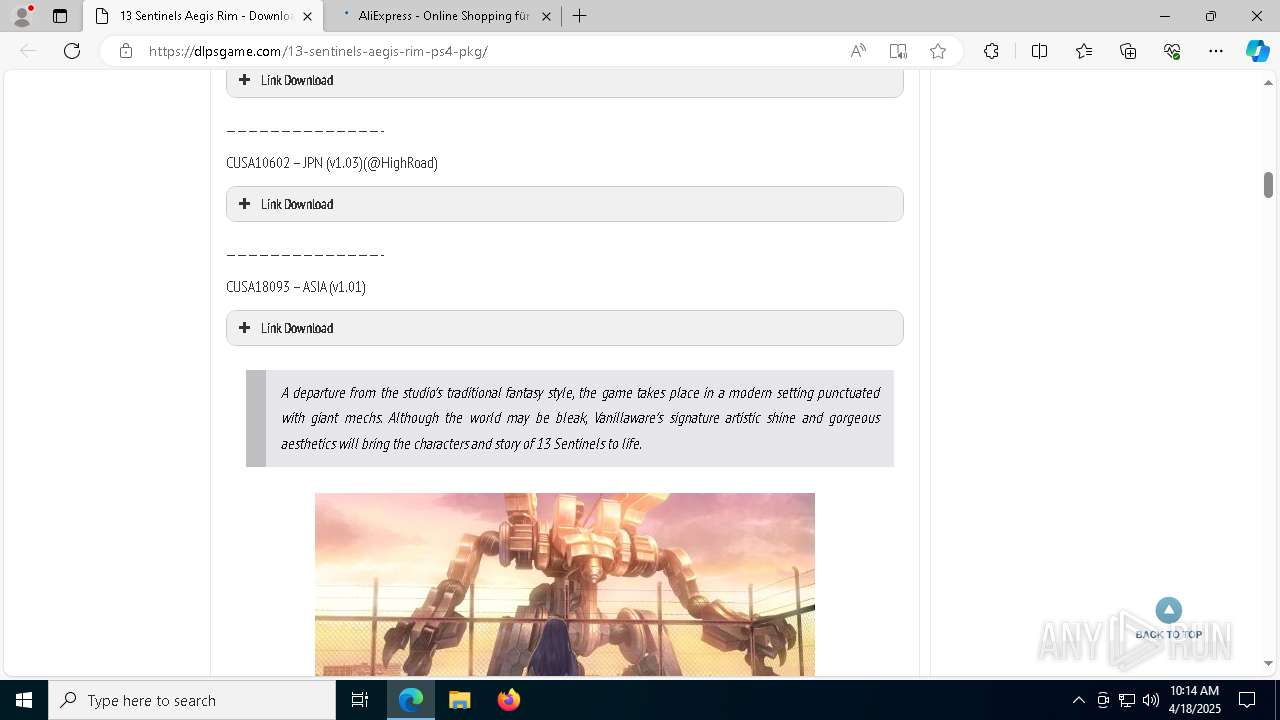Expand Link Download under CUSA18093 ASIA
Viewport: 1280px width, 720px height.
565,328
